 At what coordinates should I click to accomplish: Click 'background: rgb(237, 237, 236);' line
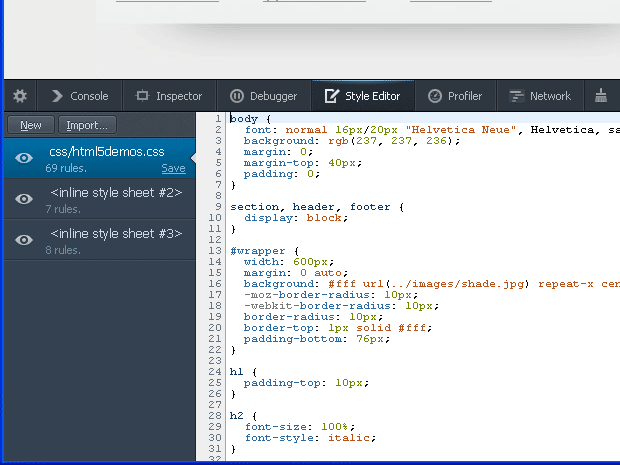[352, 141]
